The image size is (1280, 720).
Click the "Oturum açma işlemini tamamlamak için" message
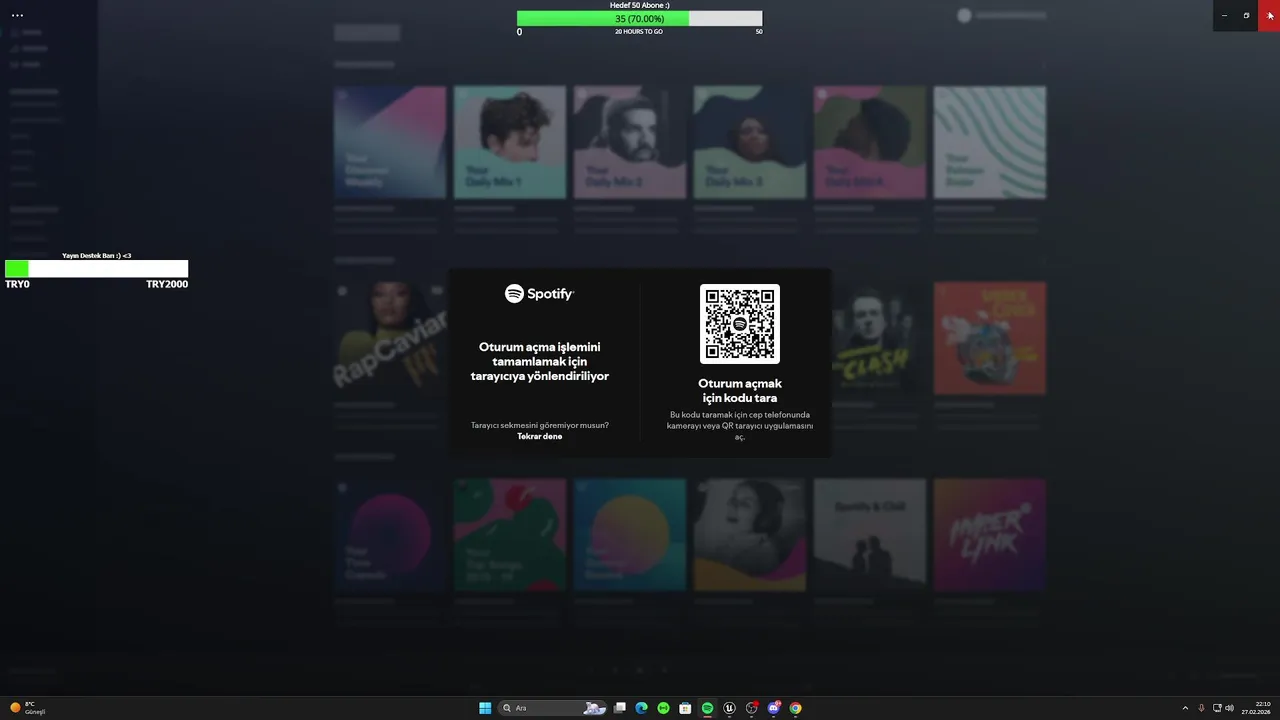[x=540, y=361]
